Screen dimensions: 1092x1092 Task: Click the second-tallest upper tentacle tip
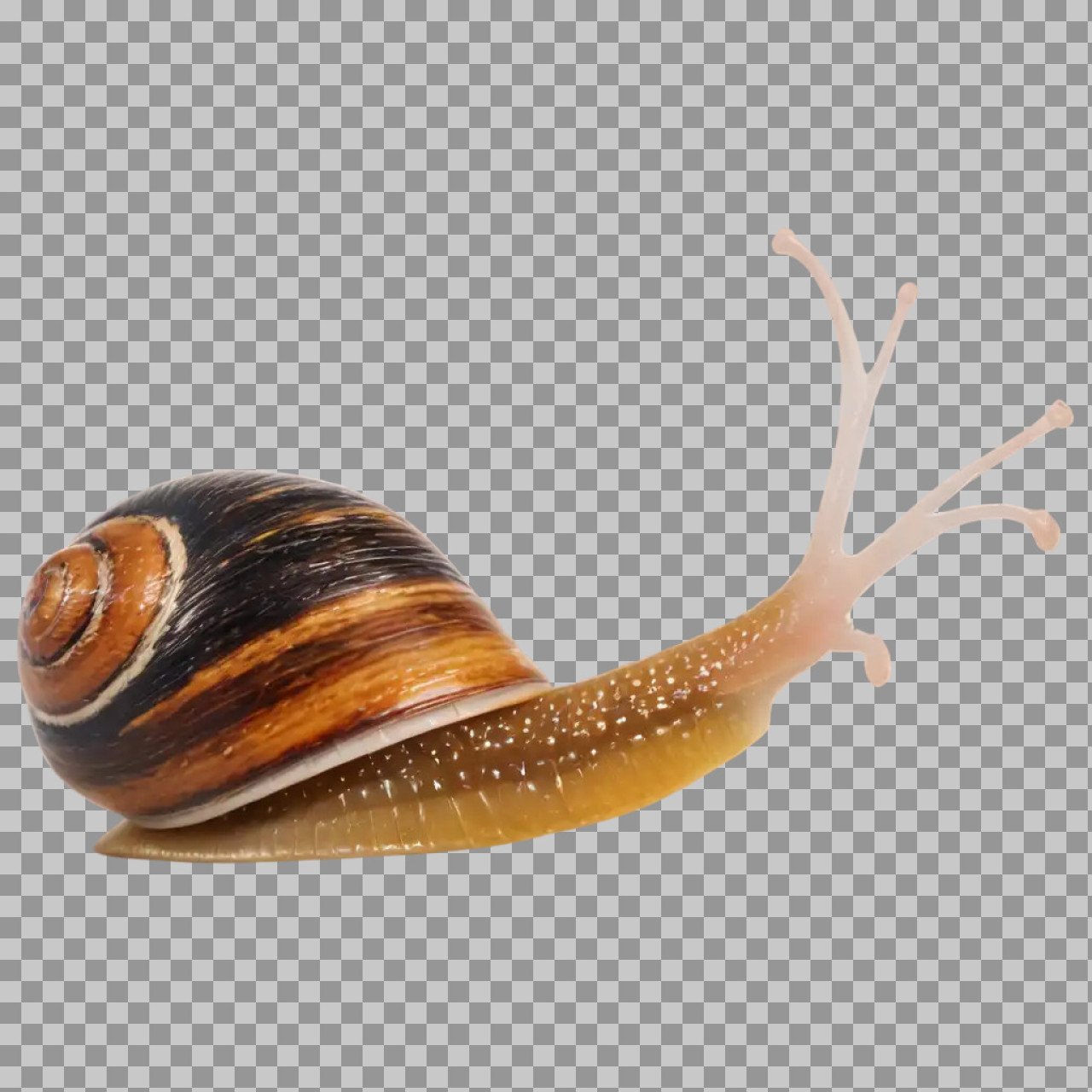point(906,293)
